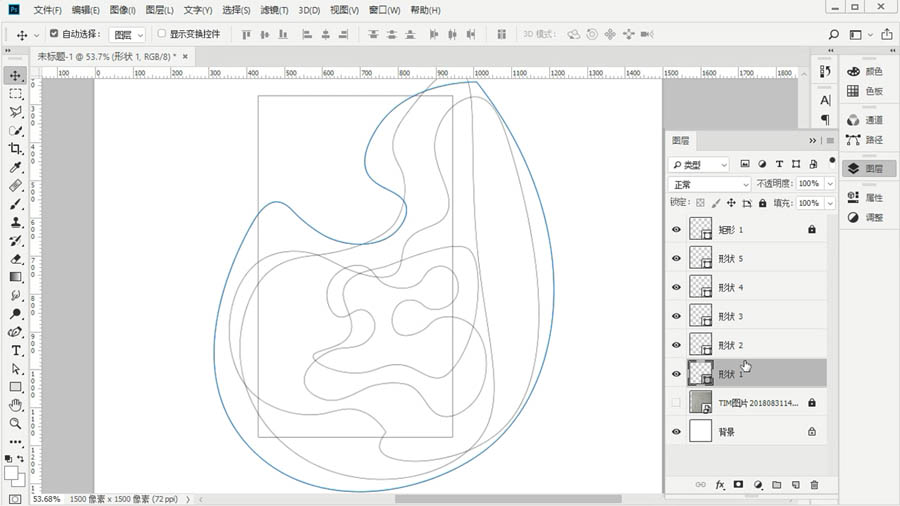The height and width of the screenshot is (506, 900).
Task: Open the 类型 layer filter dropdown
Action: click(699, 164)
